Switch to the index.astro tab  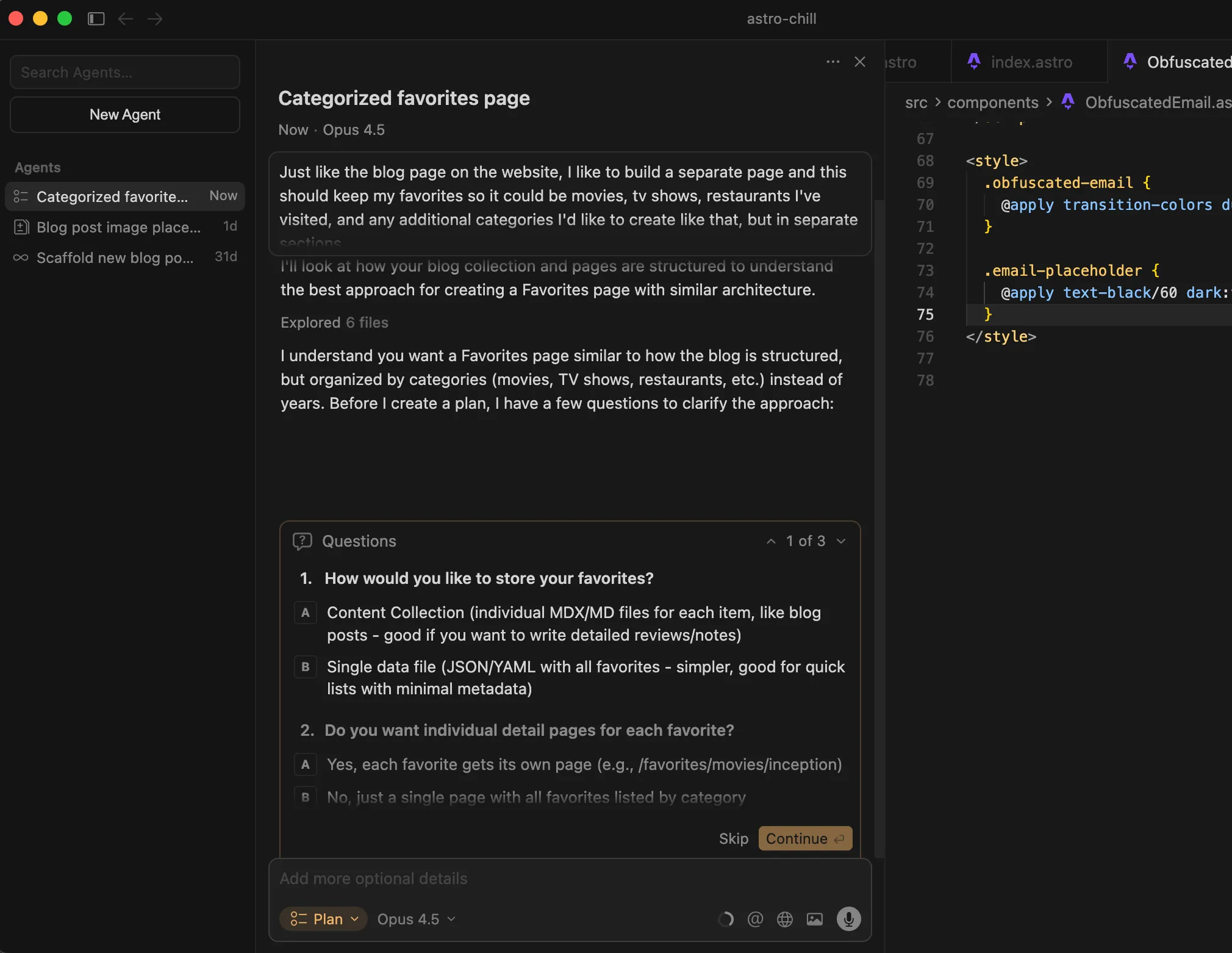[1030, 62]
